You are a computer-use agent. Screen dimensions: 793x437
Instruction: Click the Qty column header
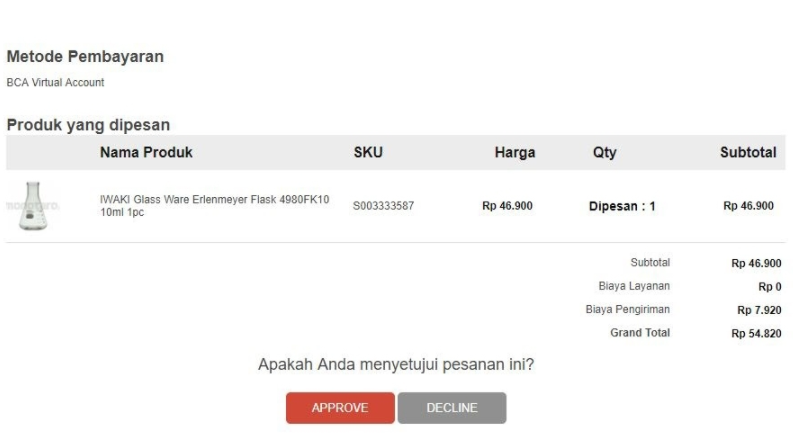pyautogui.click(x=604, y=152)
